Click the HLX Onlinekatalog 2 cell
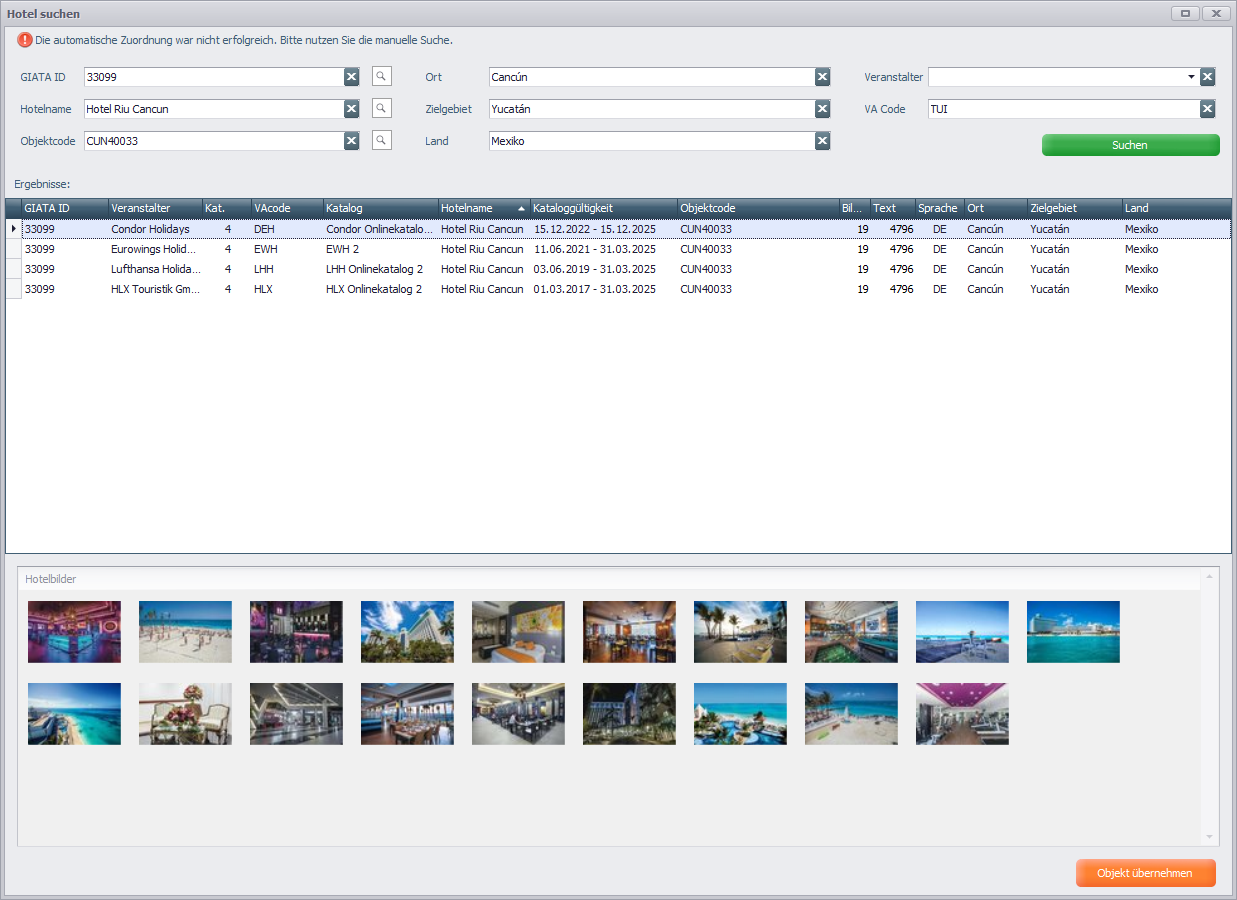1237x900 pixels. coord(380,289)
